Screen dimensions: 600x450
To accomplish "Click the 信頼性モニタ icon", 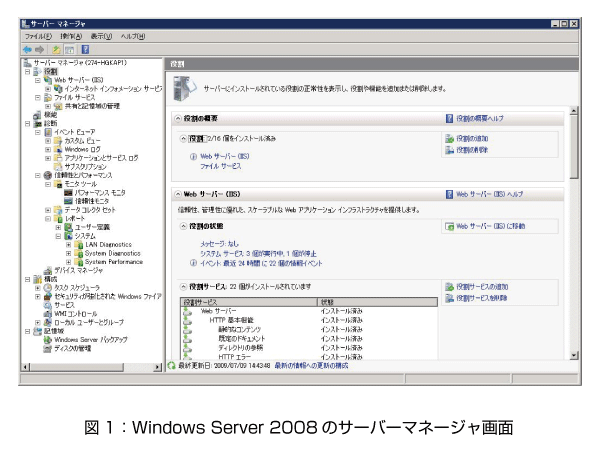I will [68, 201].
